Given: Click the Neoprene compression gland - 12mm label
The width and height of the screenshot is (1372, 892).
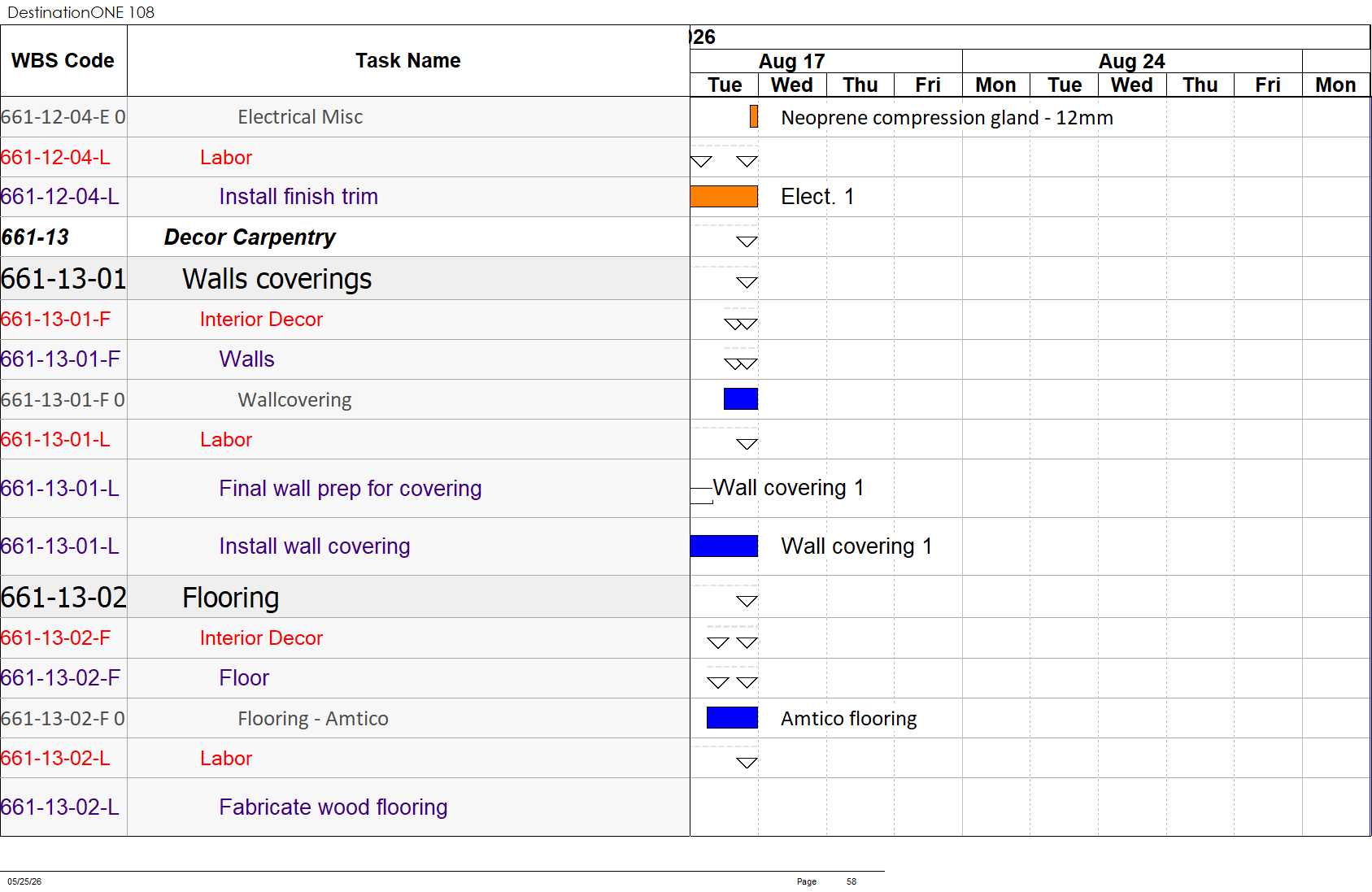Looking at the screenshot, I should (x=947, y=118).
